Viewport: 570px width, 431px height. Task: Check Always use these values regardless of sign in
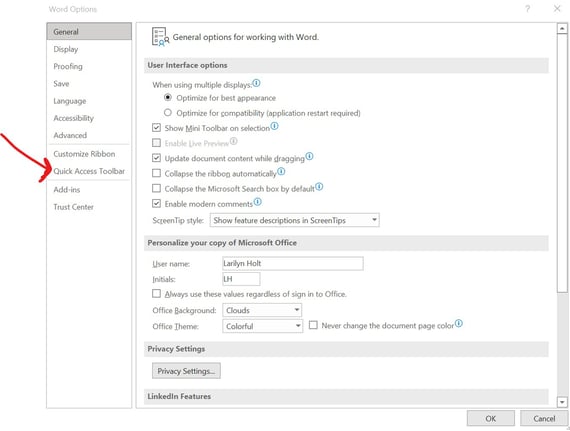point(156,293)
